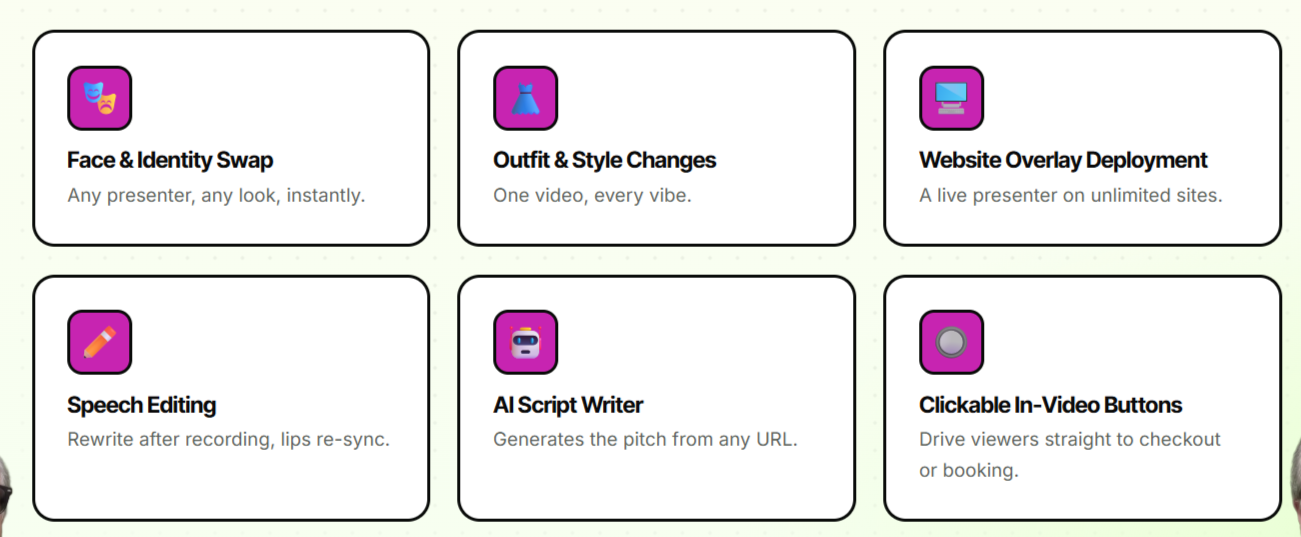Image resolution: width=1301 pixels, height=537 pixels.
Task: Select the Face & Identity Swap heading
Action: (x=170, y=160)
